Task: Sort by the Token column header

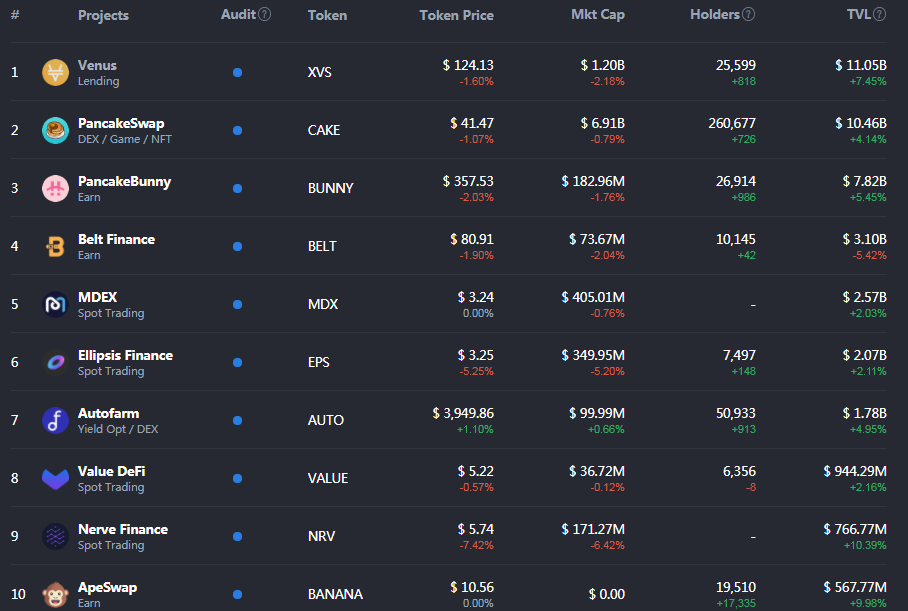Action: [x=327, y=15]
